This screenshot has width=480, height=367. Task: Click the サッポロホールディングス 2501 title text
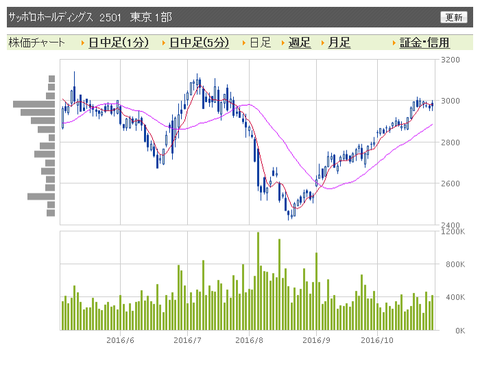tap(65, 17)
